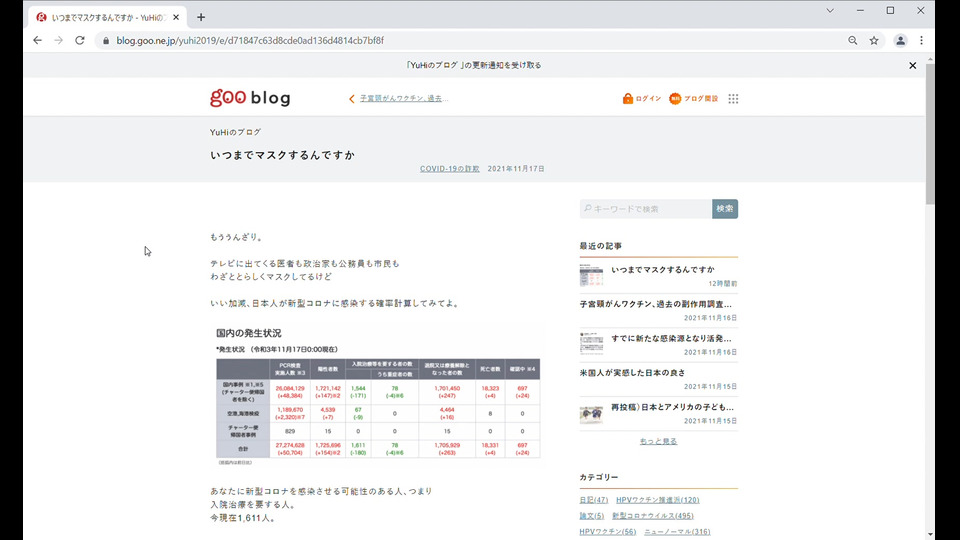Open the recent article いつまでマスクするんですか
This screenshot has height=540, width=960.
pos(662,269)
